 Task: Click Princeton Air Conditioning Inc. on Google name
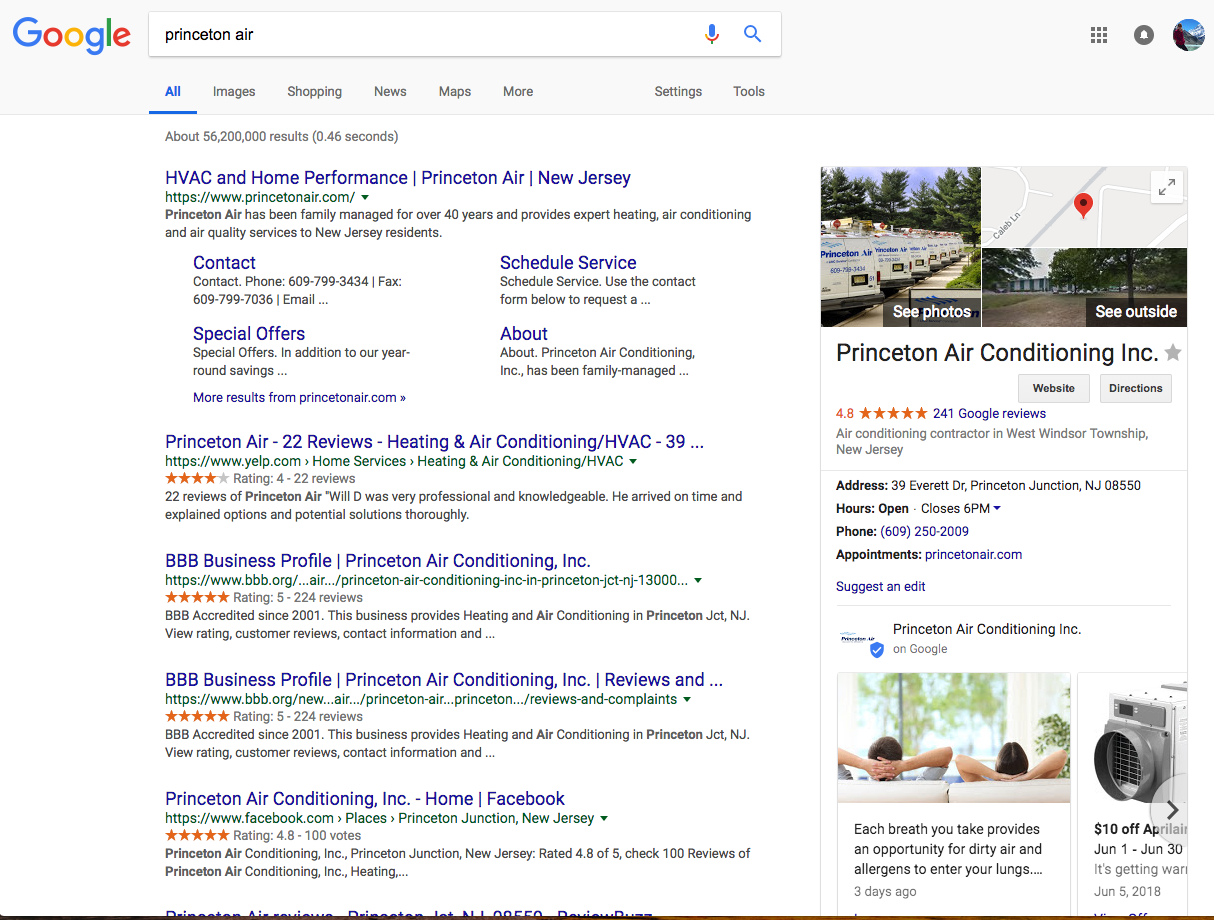click(987, 629)
